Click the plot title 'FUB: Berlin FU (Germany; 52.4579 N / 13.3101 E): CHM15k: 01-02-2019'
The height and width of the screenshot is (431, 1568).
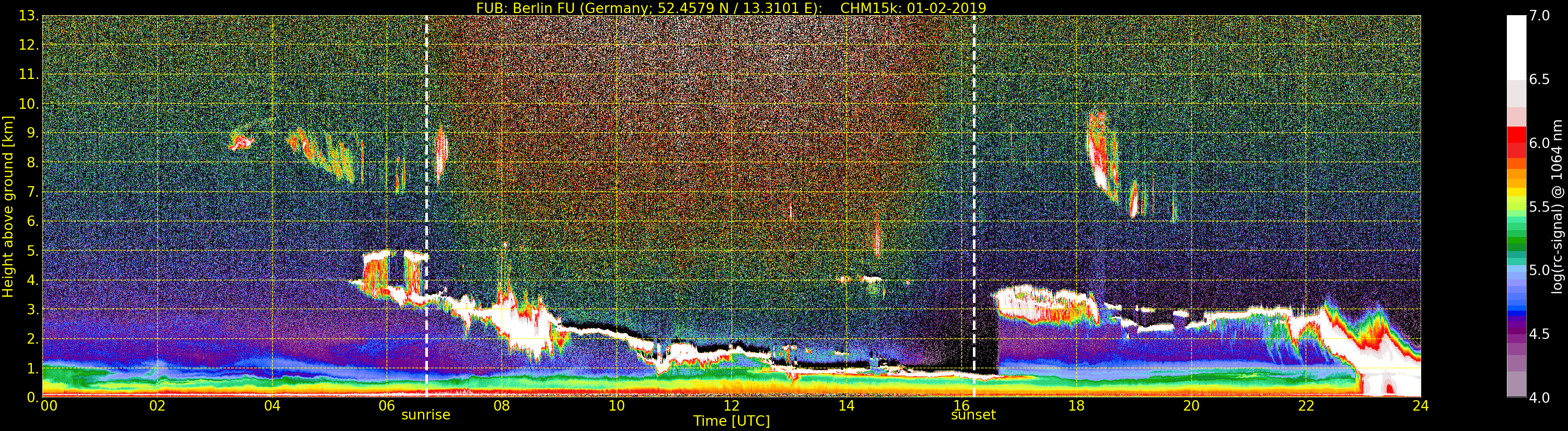point(731,8)
